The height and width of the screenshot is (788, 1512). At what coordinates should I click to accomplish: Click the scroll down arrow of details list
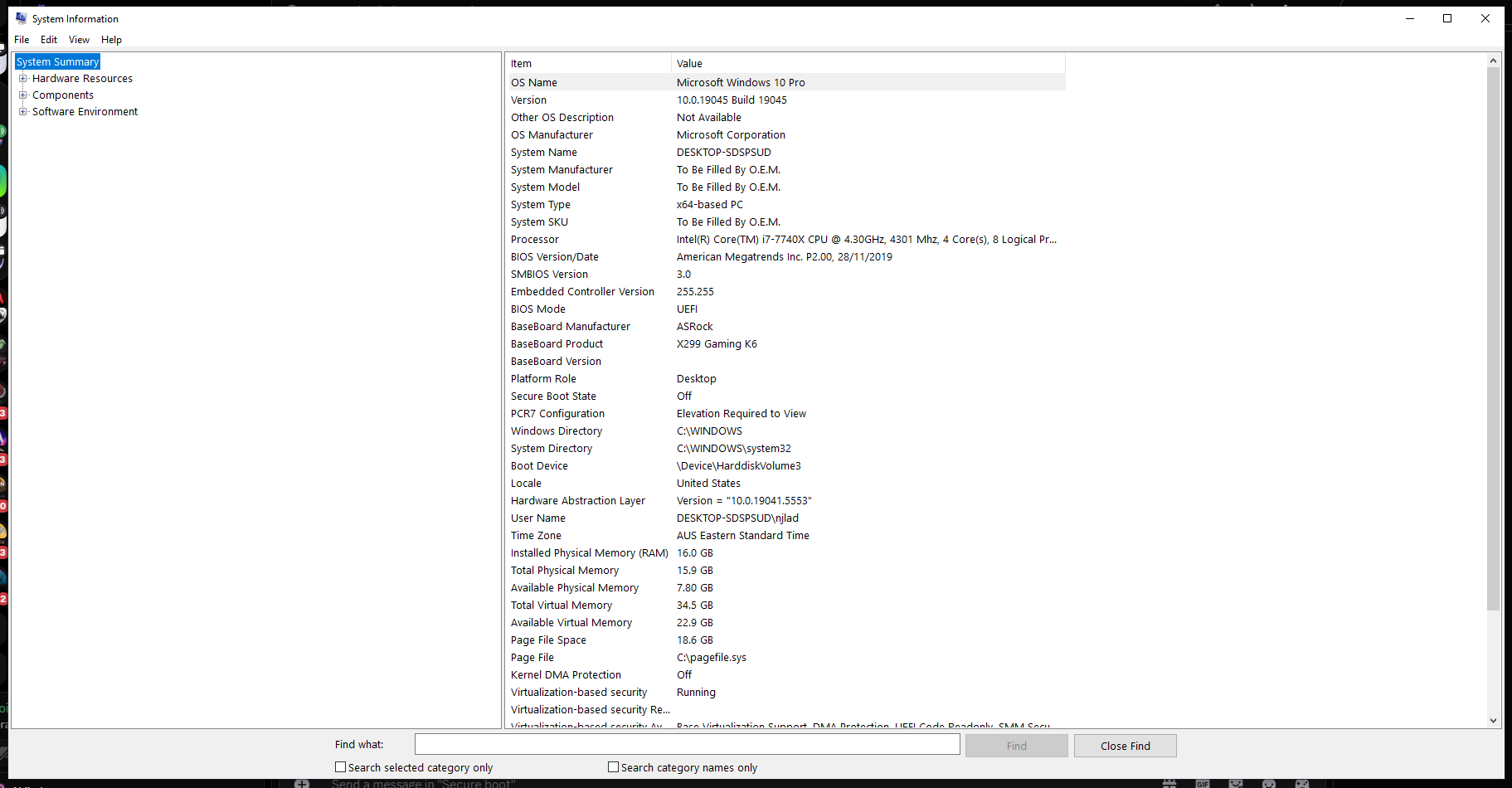coord(1493,721)
